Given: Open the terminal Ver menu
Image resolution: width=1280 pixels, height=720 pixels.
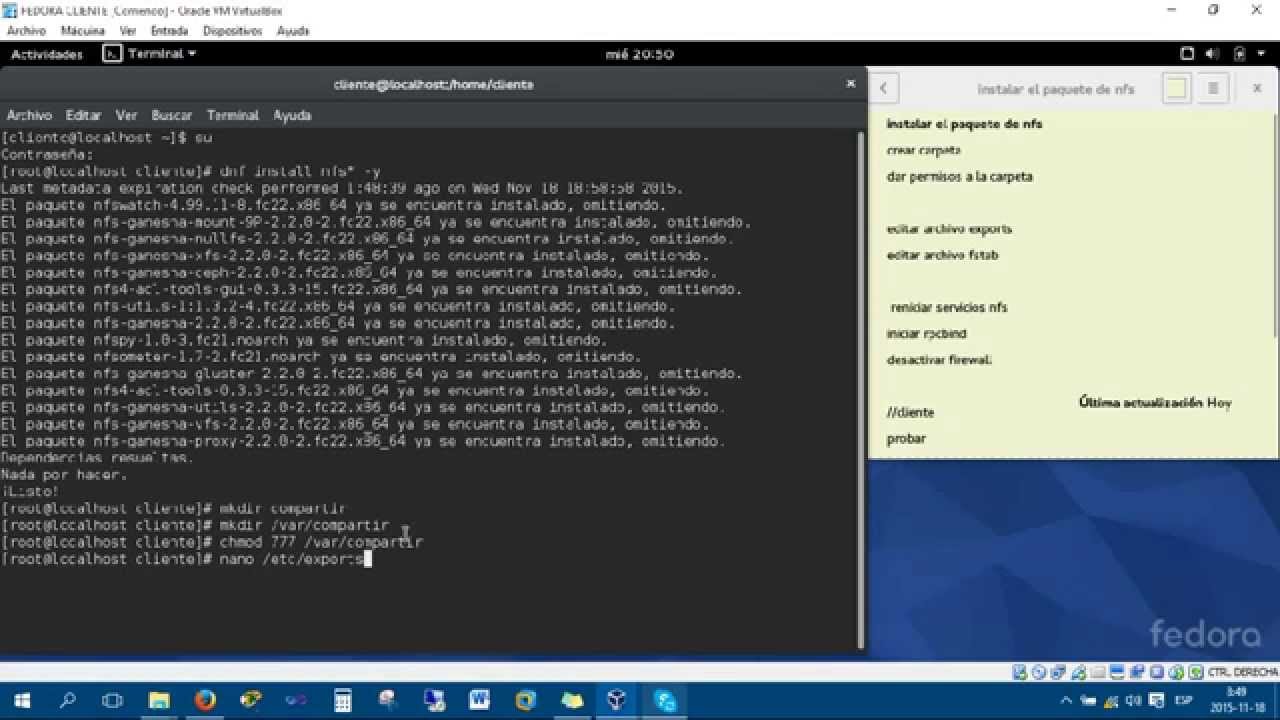Looking at the screenshot, I should tap(126, 115).
